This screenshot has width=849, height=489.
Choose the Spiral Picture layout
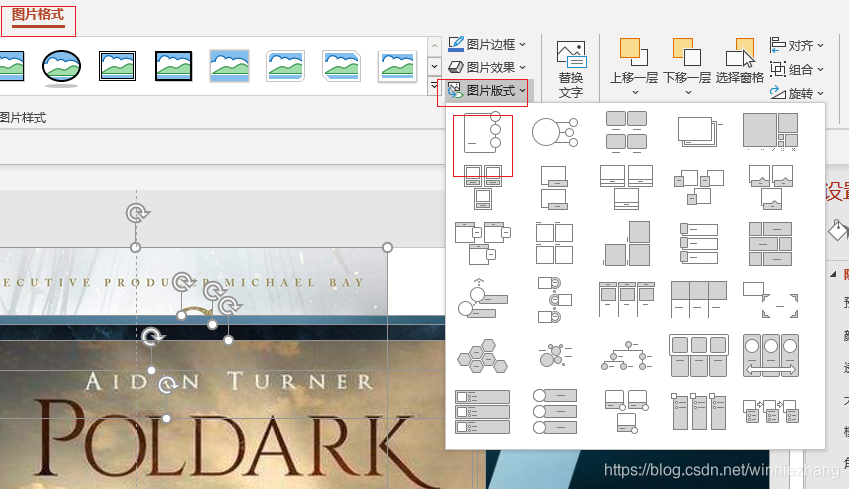click(x=770, y=132)
